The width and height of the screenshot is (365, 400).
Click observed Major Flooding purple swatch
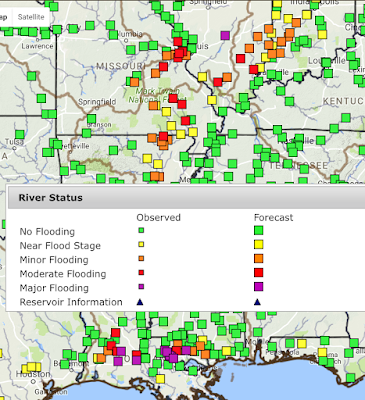pyautogui.click(x=141, y=286)
